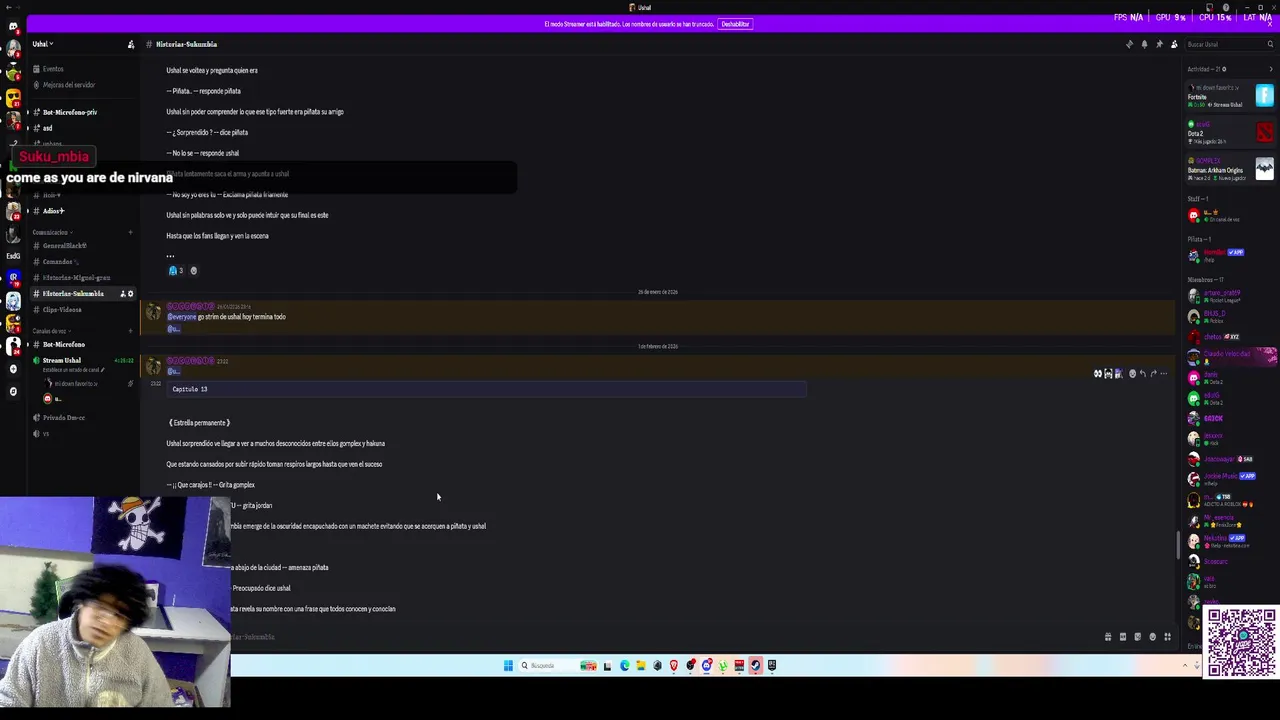
Task: Open the emoji picker in the message bar
Action: point(1152,637)
